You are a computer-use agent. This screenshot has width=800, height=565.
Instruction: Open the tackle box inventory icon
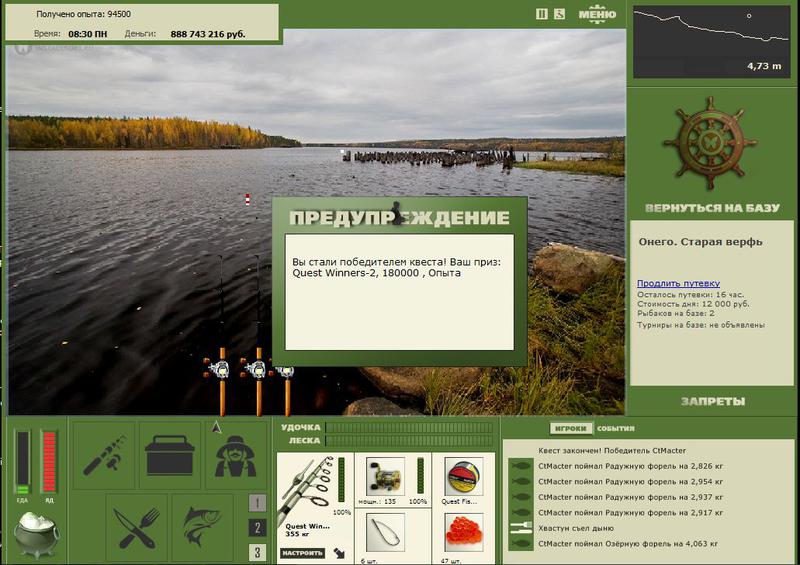[x=169, y=455]
